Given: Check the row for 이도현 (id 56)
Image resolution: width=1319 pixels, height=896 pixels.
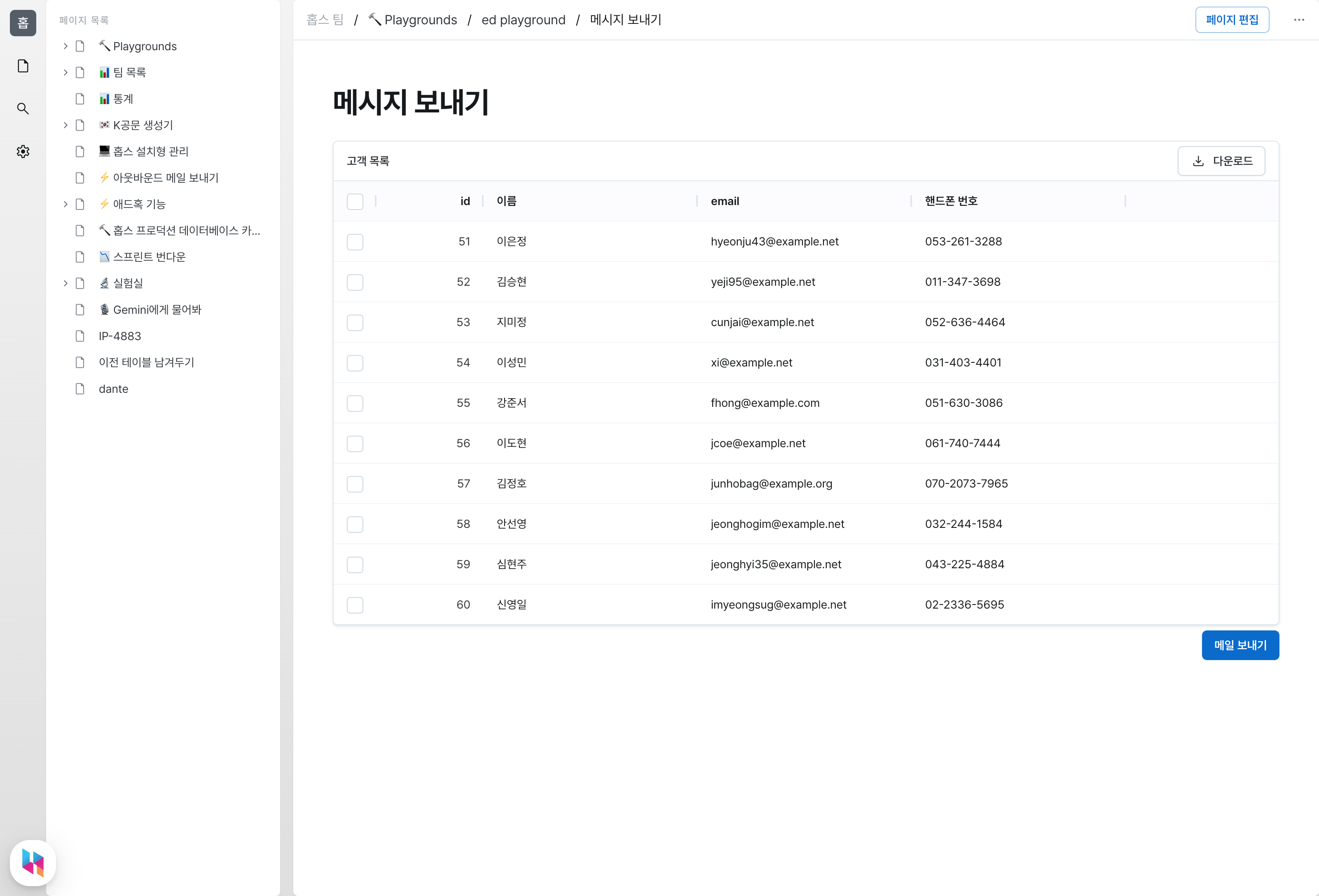Looking at the screenshot, I should (x=355, y=443).
